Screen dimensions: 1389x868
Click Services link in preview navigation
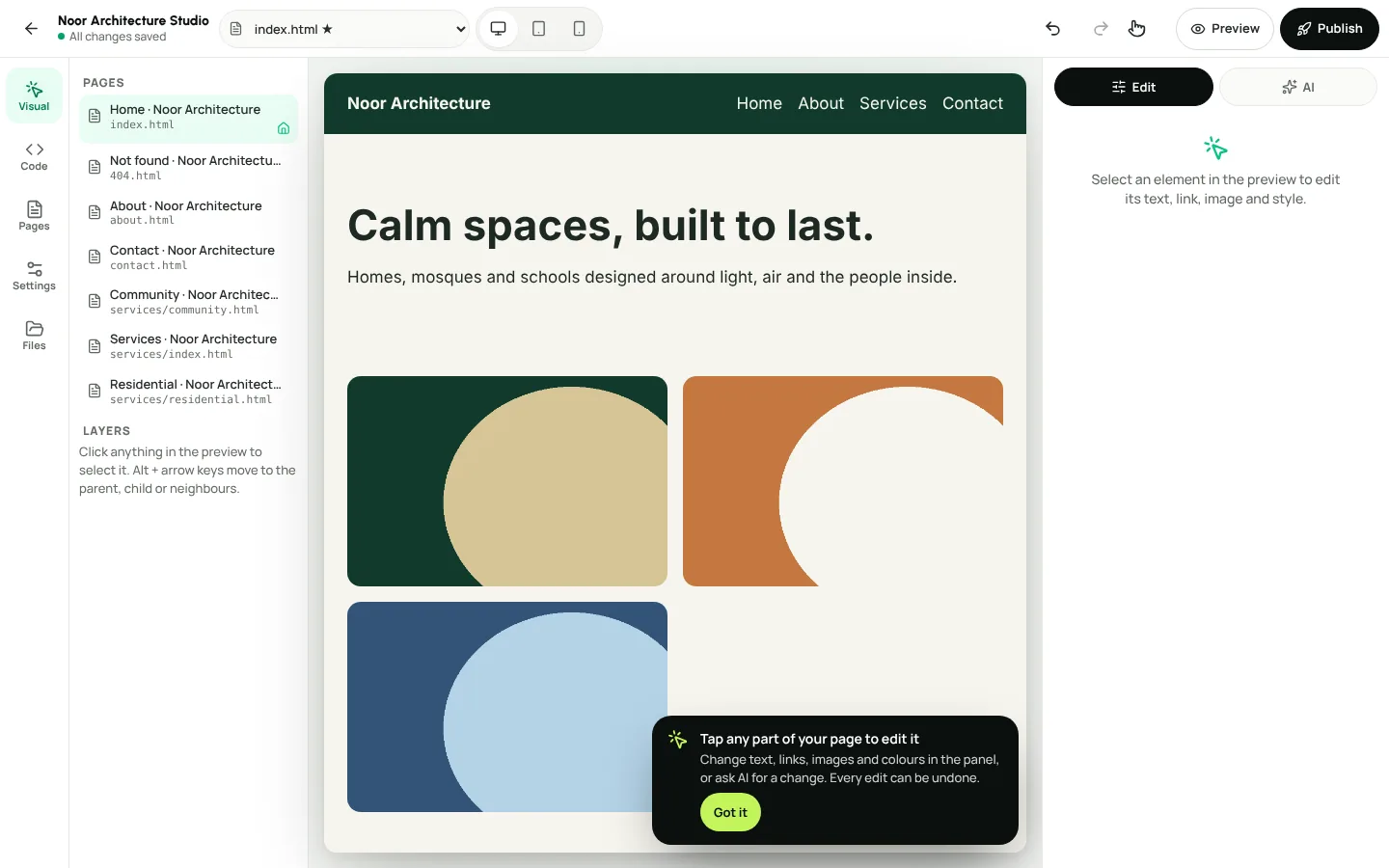tap(893, 103)
